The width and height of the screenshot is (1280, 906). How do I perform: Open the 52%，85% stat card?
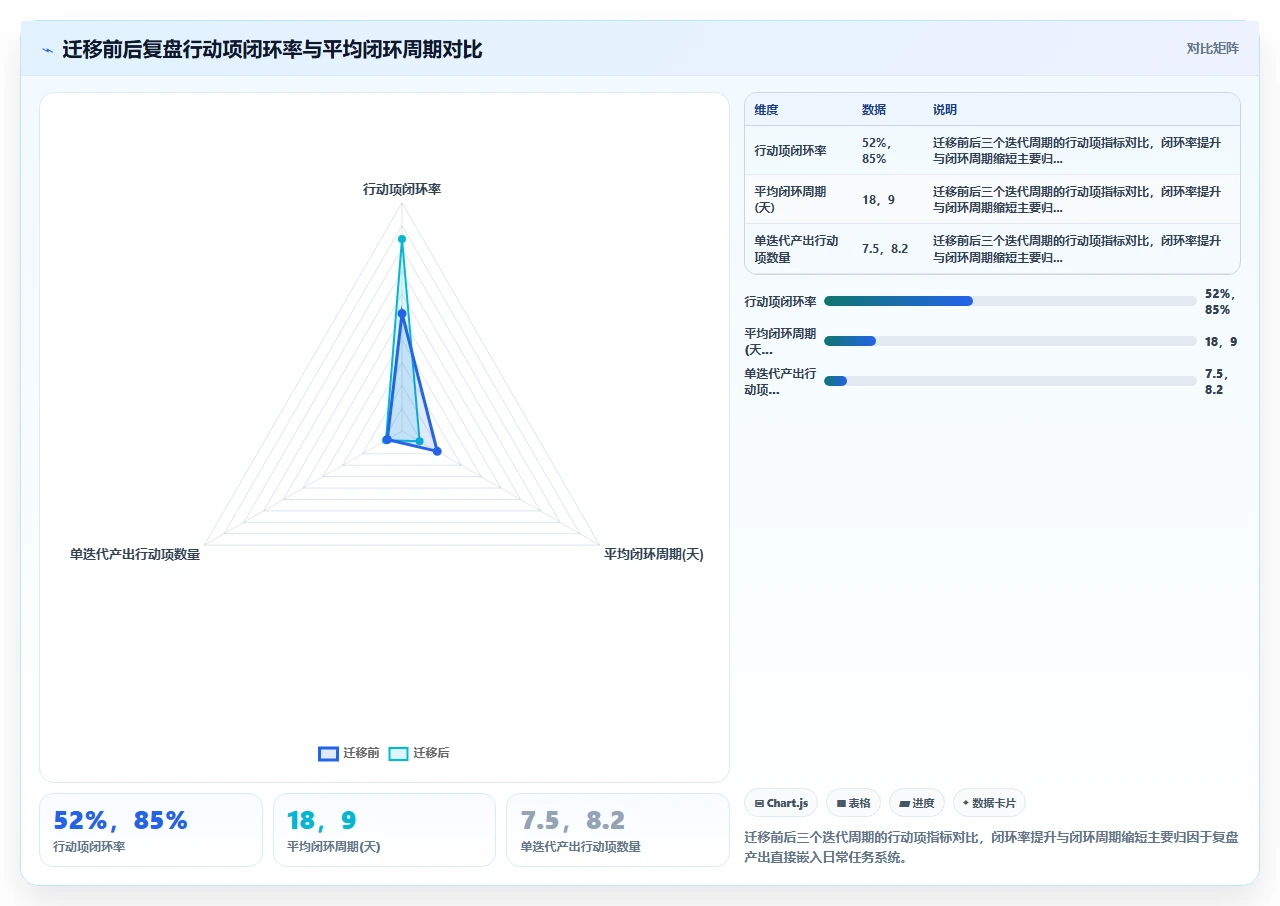(x=151, y=830)
